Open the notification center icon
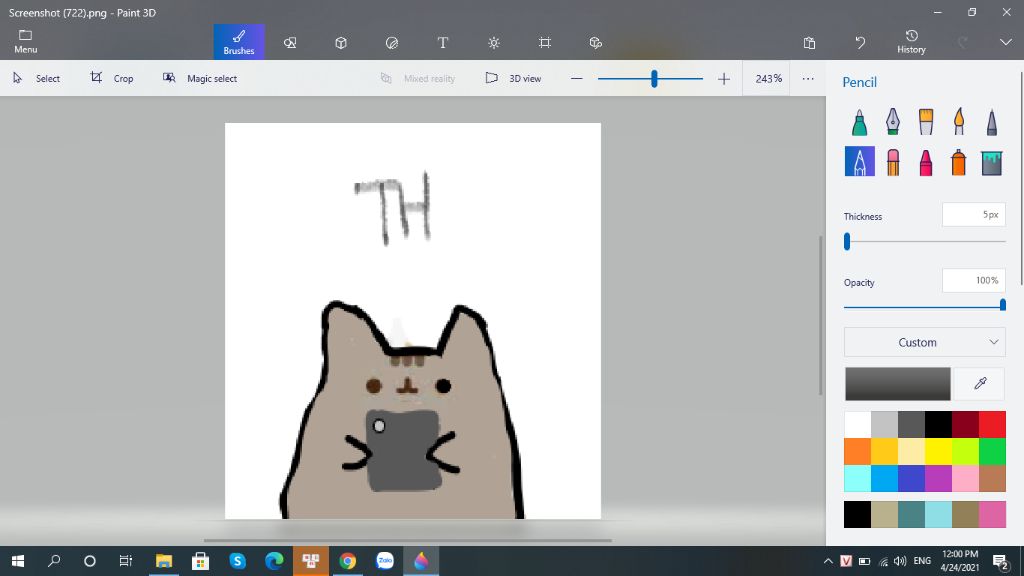The height and width of the screenshot is (576, 1024). [1000, 561]
